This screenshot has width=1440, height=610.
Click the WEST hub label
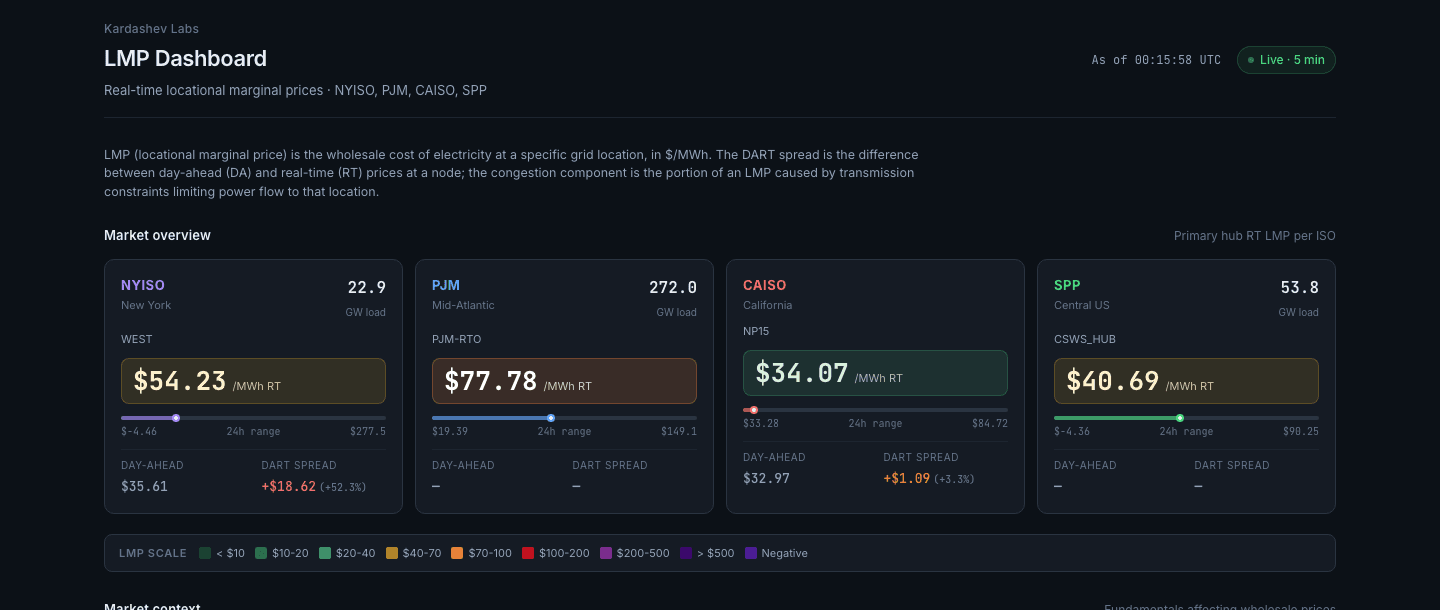coord(137,339)
